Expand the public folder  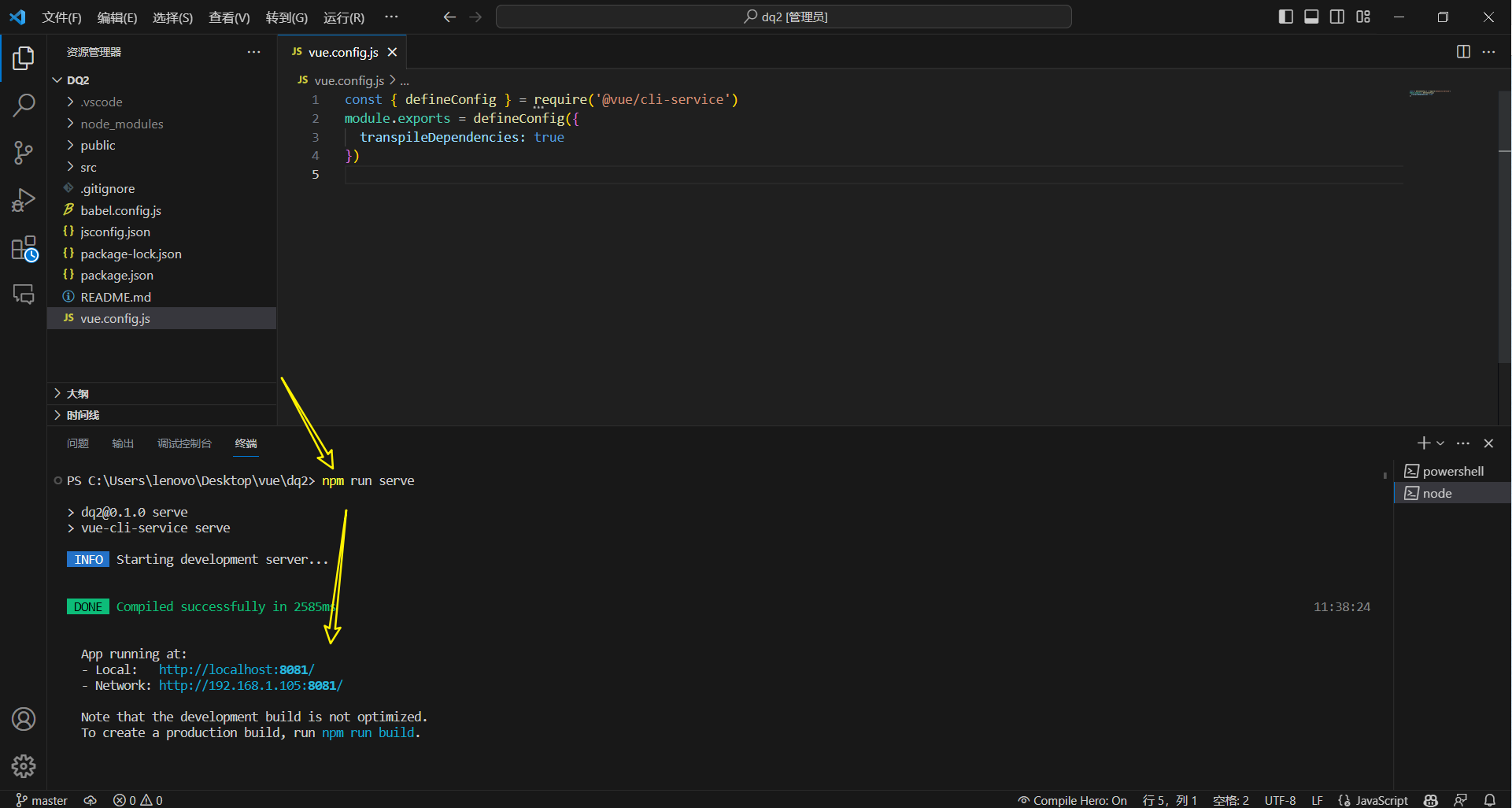tap(70, 145)
